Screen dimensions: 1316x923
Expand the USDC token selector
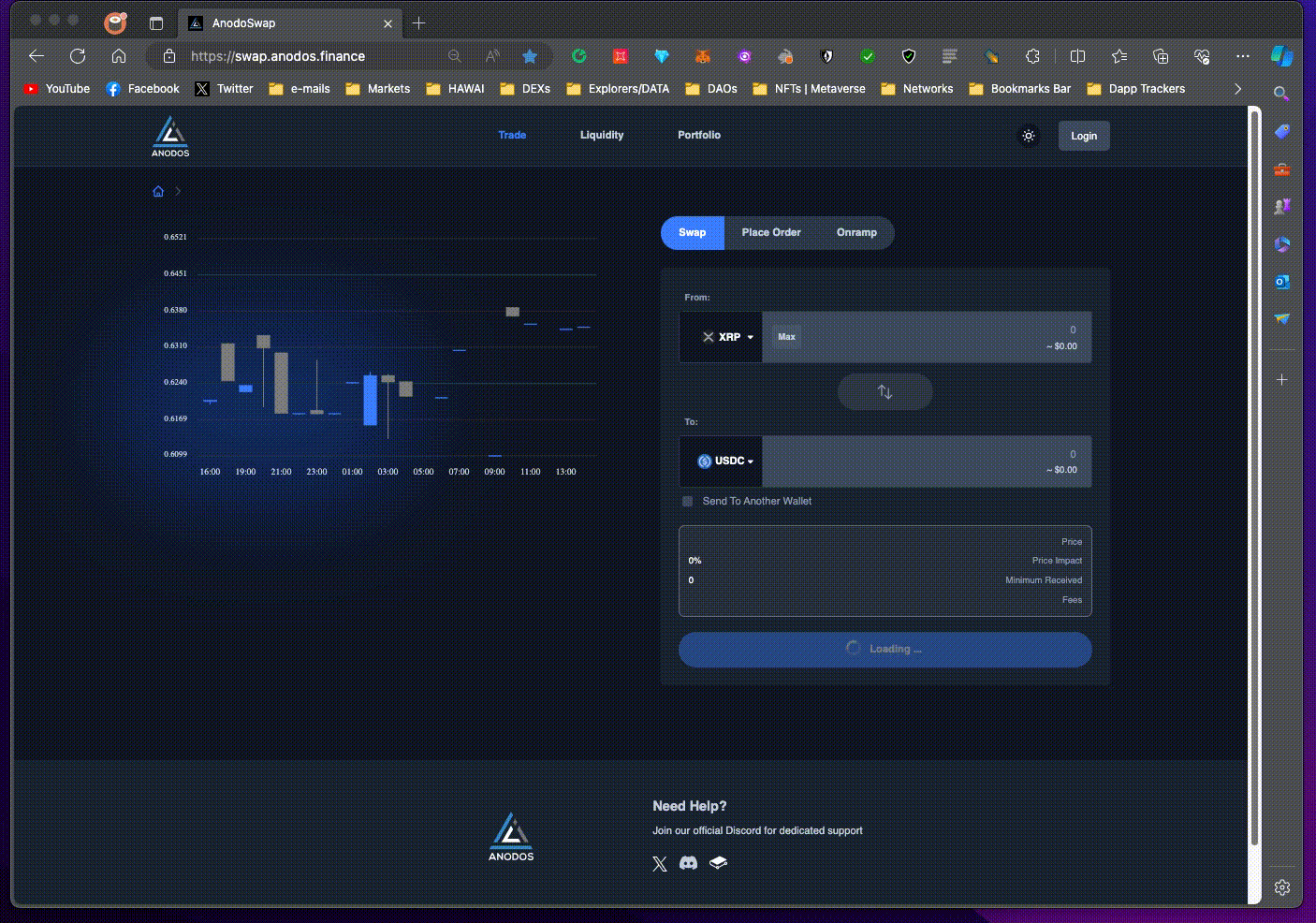[x=726, y=461]
